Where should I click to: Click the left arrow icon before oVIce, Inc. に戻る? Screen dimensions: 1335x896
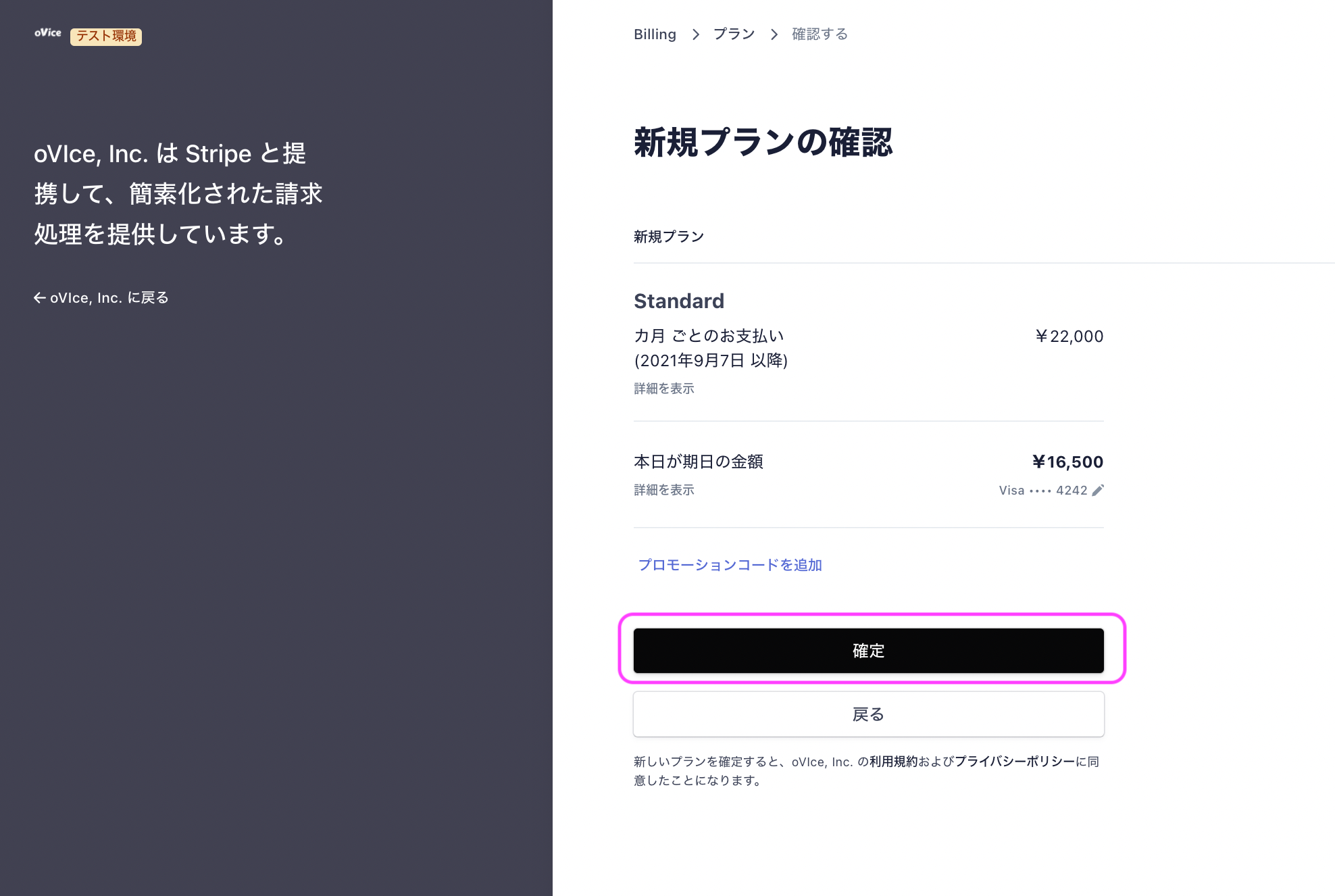coord(40,298)
